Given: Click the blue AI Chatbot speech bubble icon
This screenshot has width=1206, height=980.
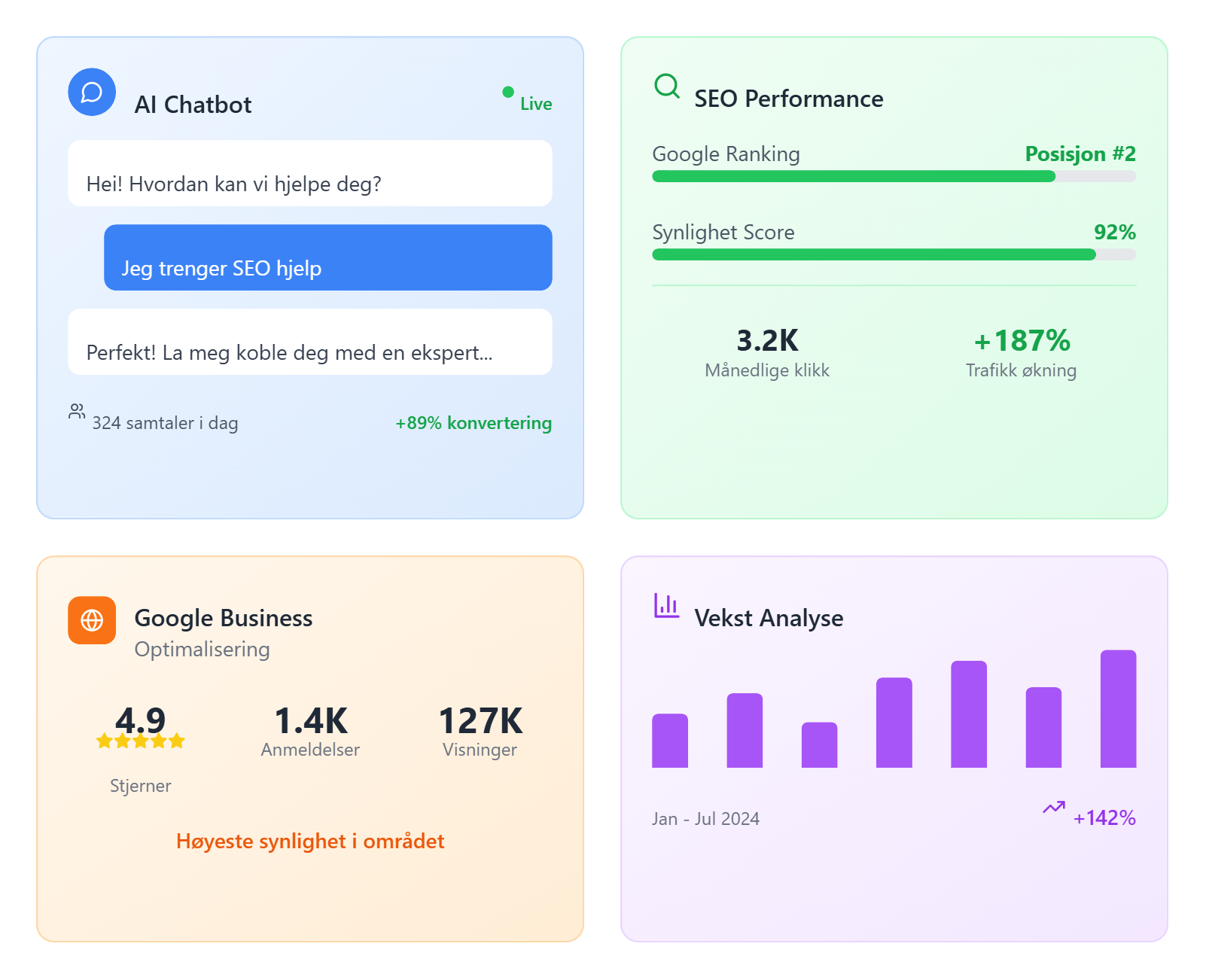Looking at the screenshot, I should click(x=92, y=92).
